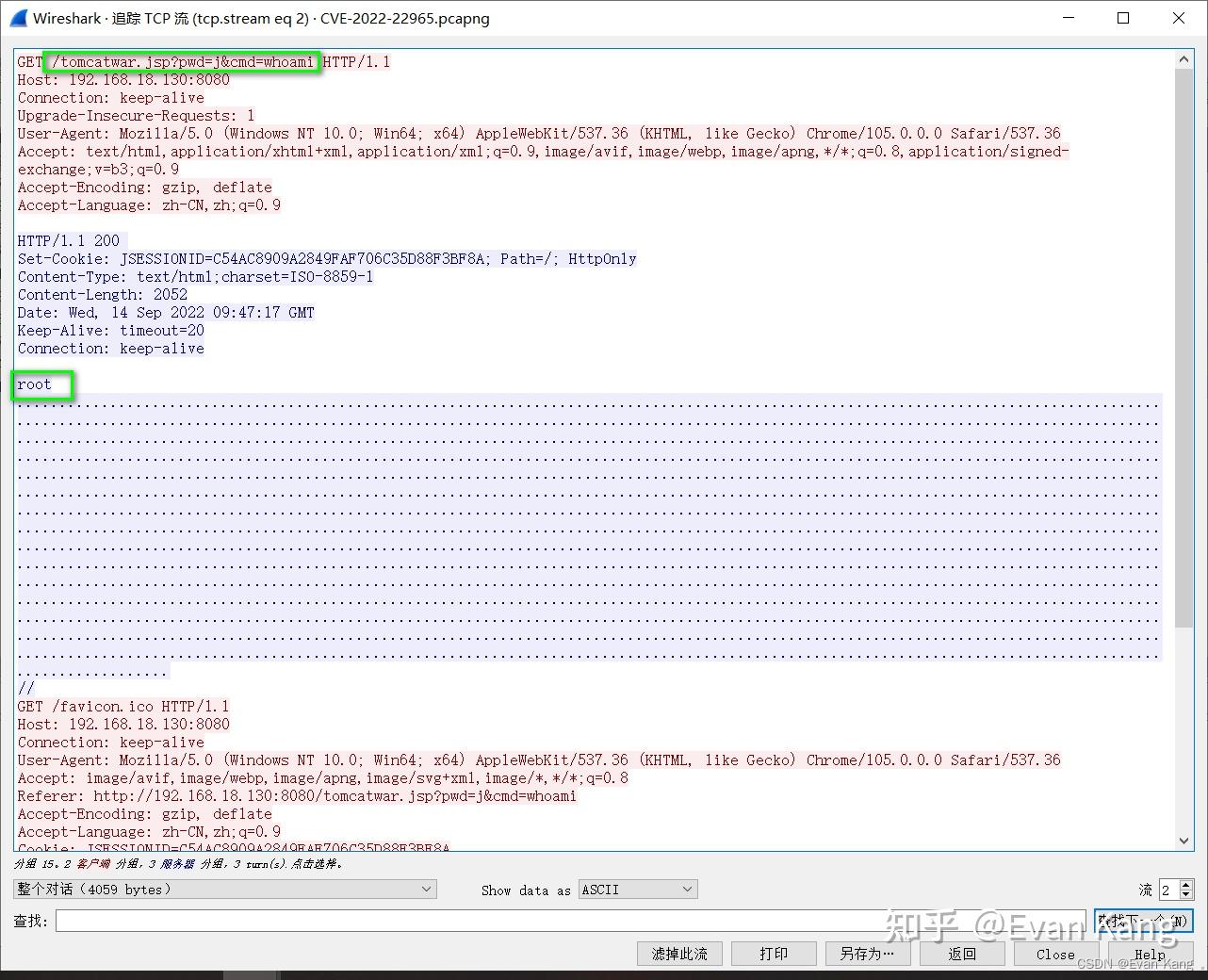Click the Wireshark shark fin title bar icon
The image size is (1208, 980).
(17, 18)
